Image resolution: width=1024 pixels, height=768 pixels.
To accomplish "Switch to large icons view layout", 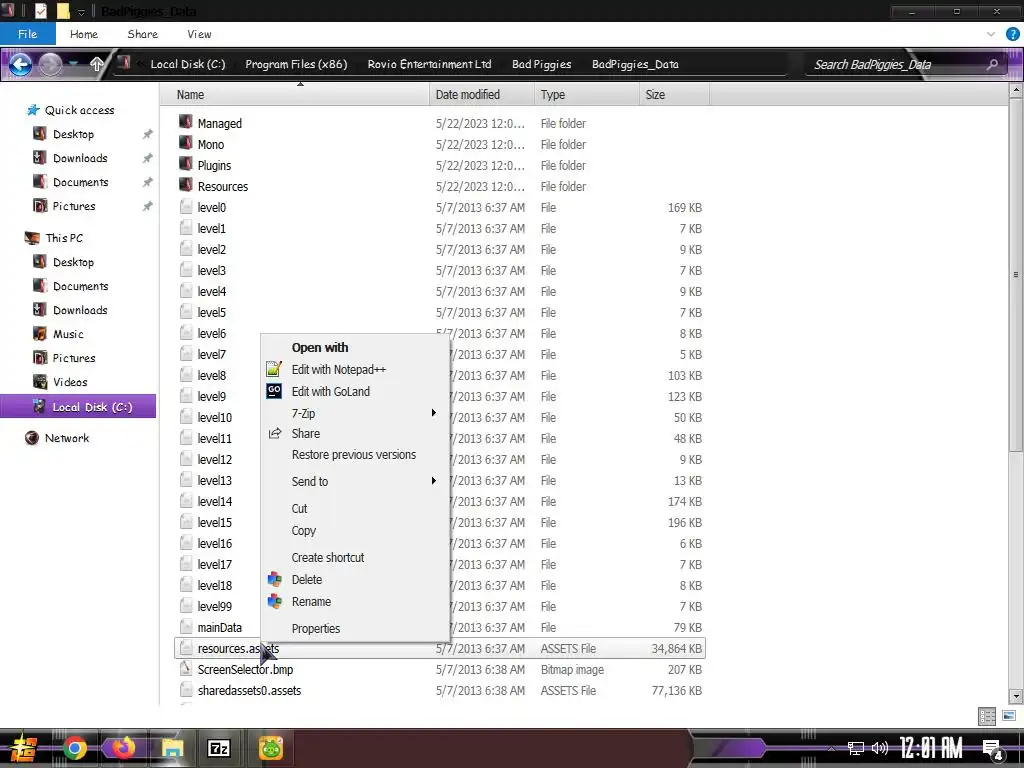I will pos(1009,716).
